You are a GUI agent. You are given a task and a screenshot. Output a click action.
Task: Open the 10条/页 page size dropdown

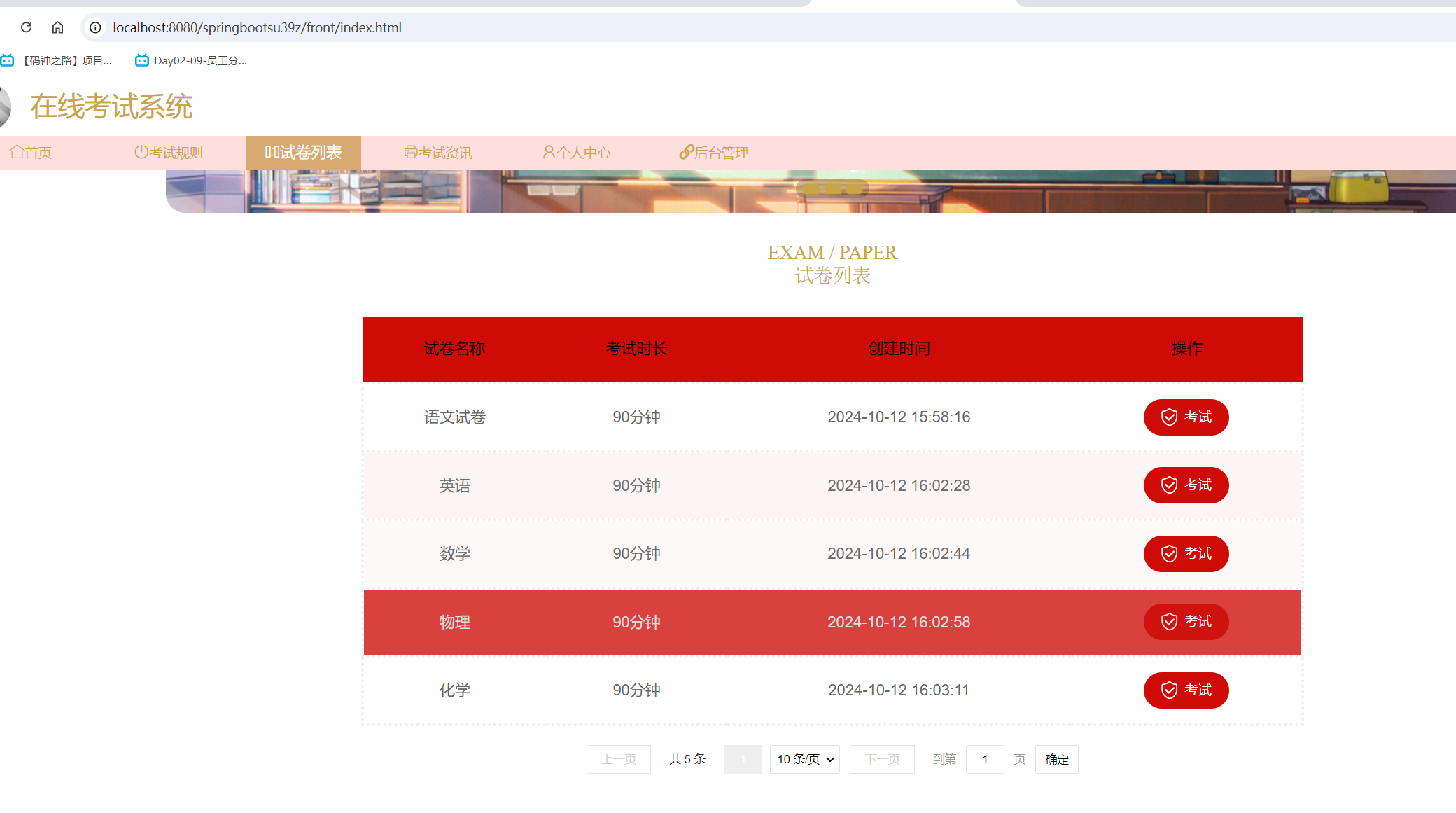[x=804, y=759]
